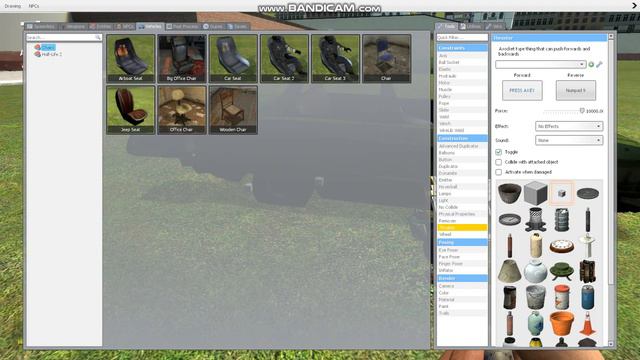
Task: Choose the red-lidded paint can model
Action: 562,298
